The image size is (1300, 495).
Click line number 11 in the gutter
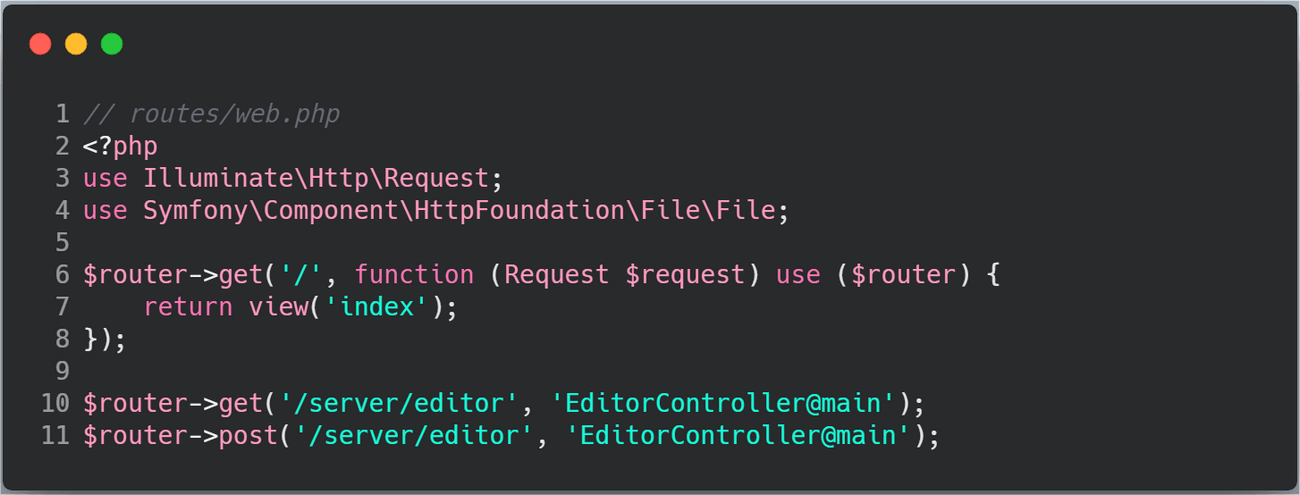pyautogui.click(x=55, y=436)
